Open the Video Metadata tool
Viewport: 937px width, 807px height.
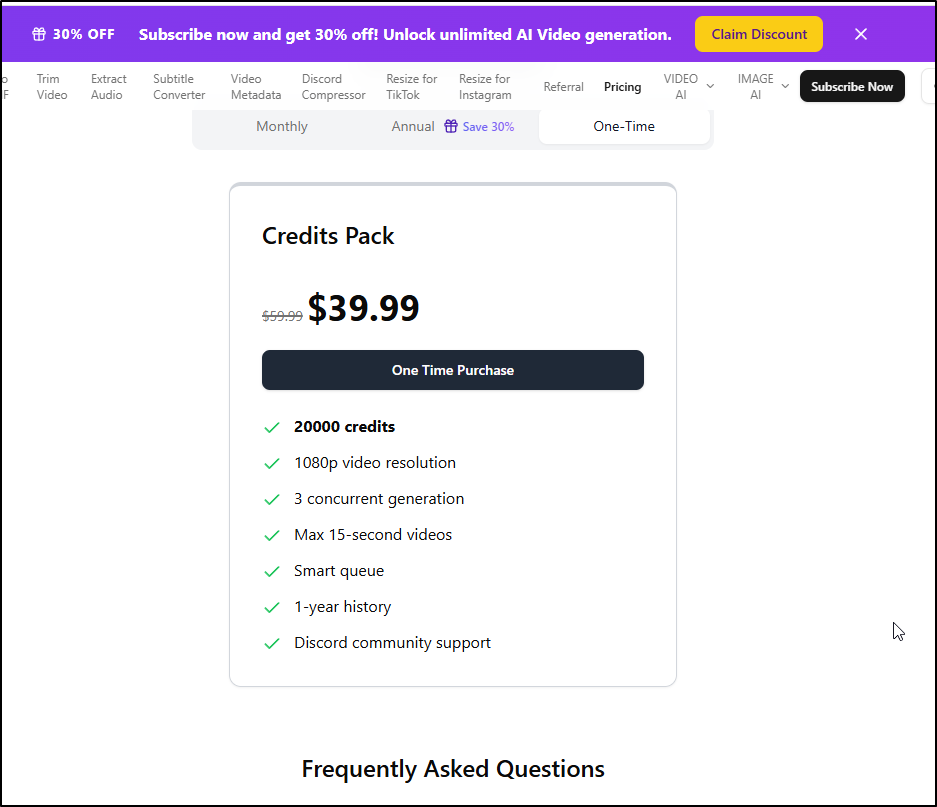tap(256, 87)
